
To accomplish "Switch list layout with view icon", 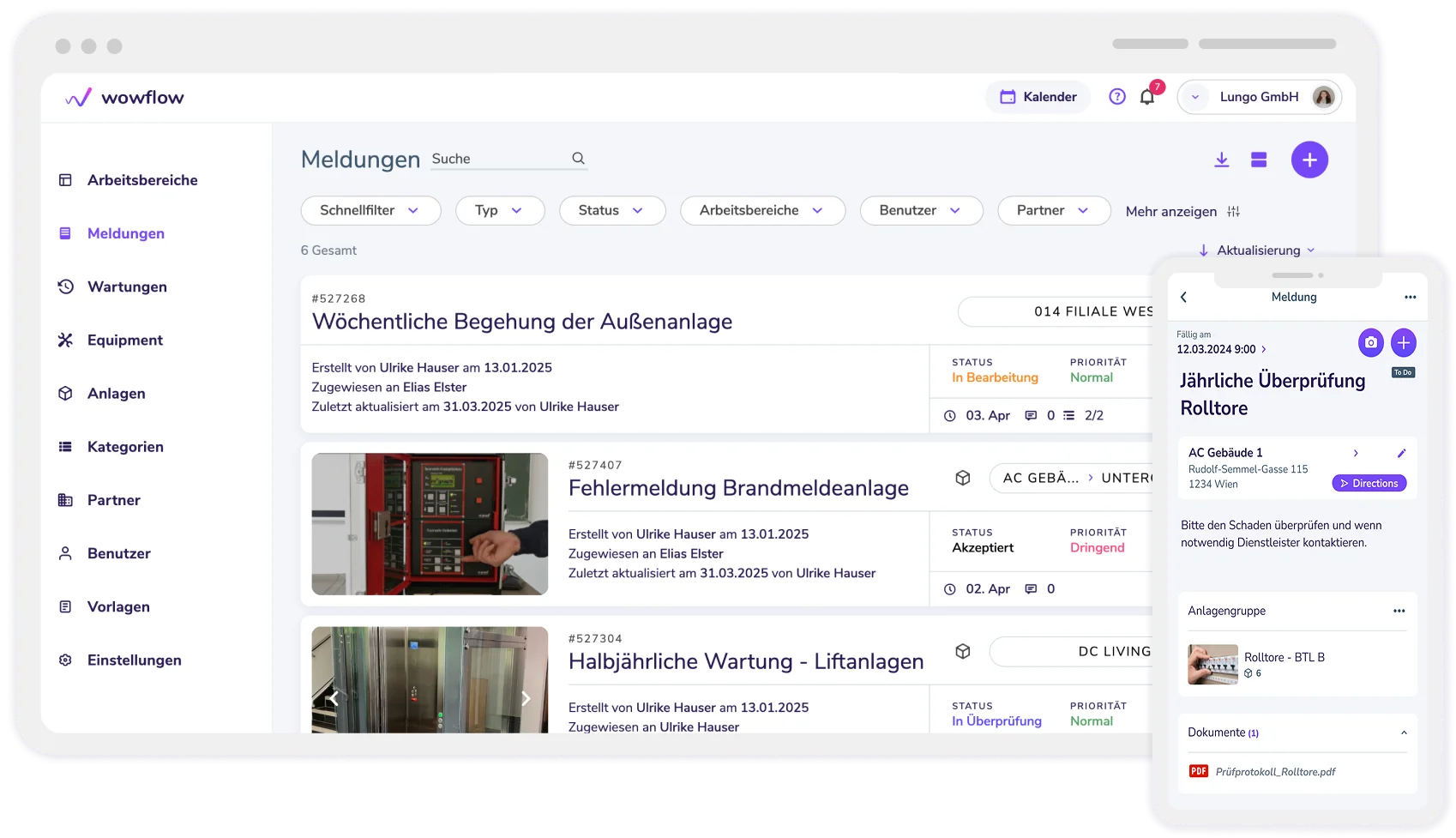I will coord(1259,160).
